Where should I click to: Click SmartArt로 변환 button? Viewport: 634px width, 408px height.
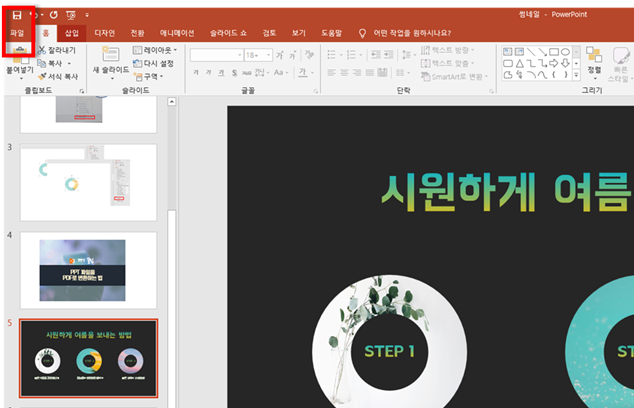click(x=455, y=76)
